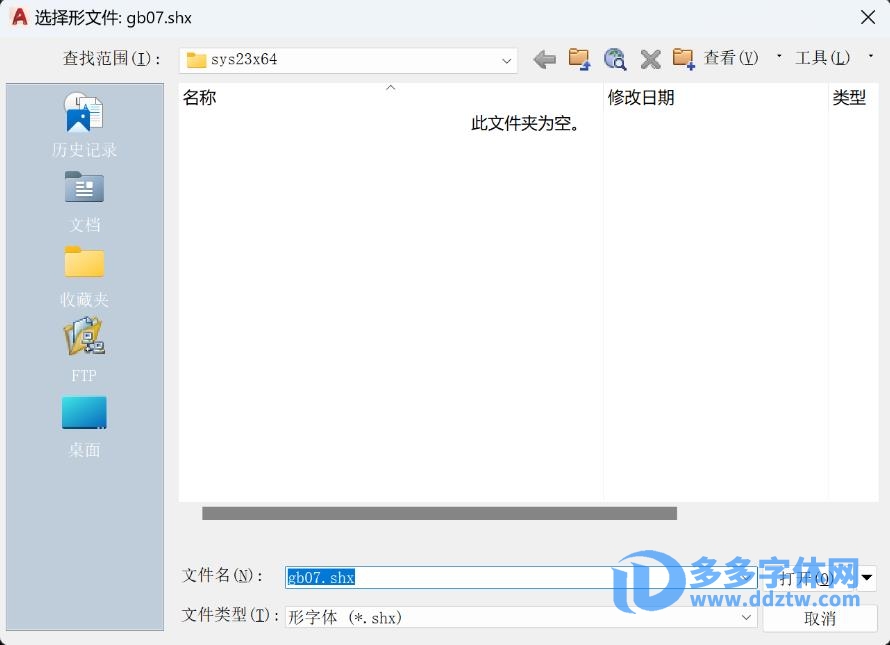This screenshot has width=890, height=645.
Task: Go up one folder level
Action: 579,60
